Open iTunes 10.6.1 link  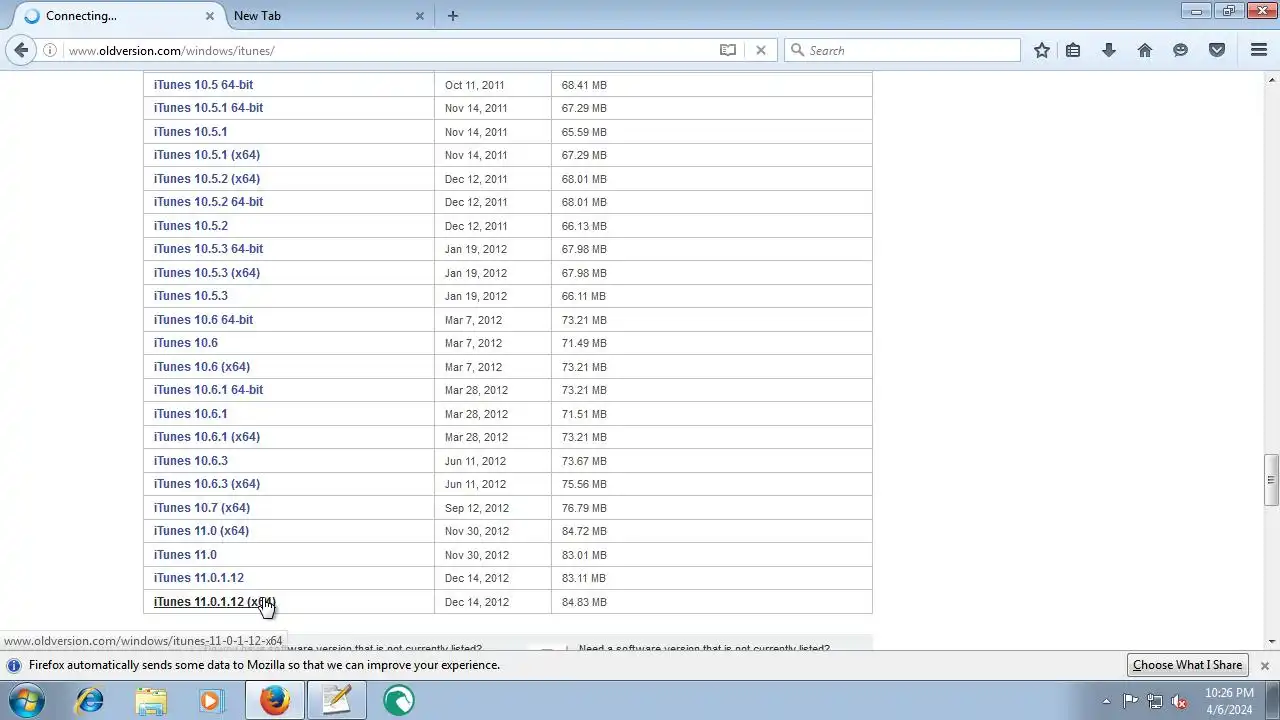tap(190, 414)
